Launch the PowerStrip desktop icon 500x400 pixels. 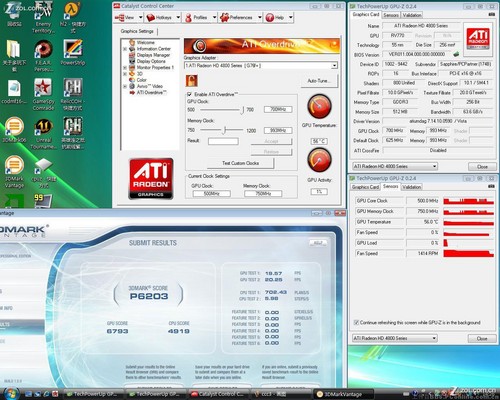(73, 53)
